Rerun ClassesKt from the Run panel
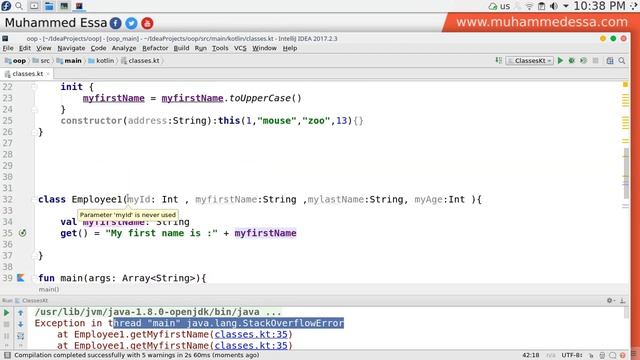This screenshot has width=640, height=360. [7, 313]
